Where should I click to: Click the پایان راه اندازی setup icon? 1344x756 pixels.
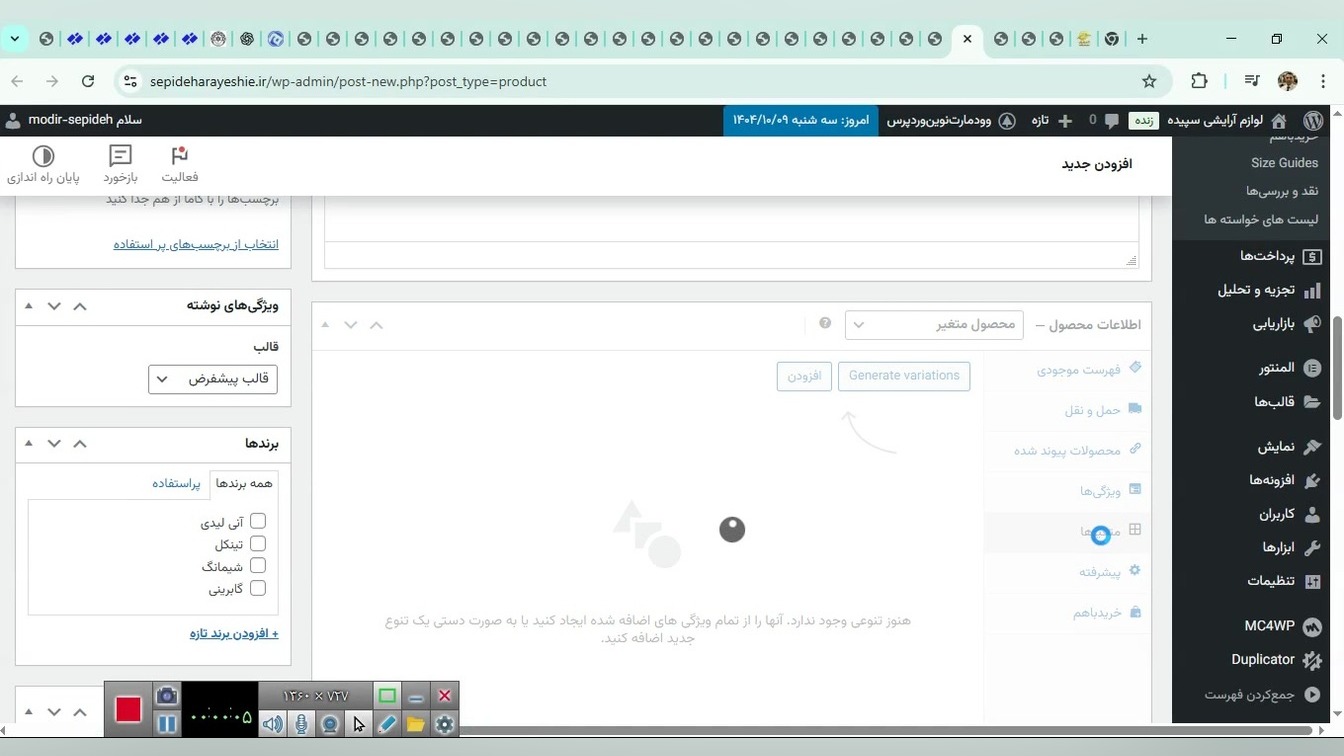click(43, 156)
